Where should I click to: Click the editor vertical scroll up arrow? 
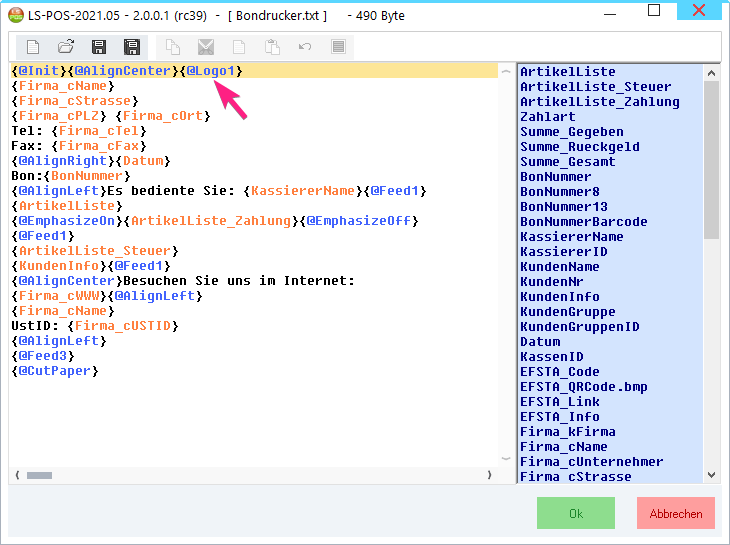click(x=506, y=72)
